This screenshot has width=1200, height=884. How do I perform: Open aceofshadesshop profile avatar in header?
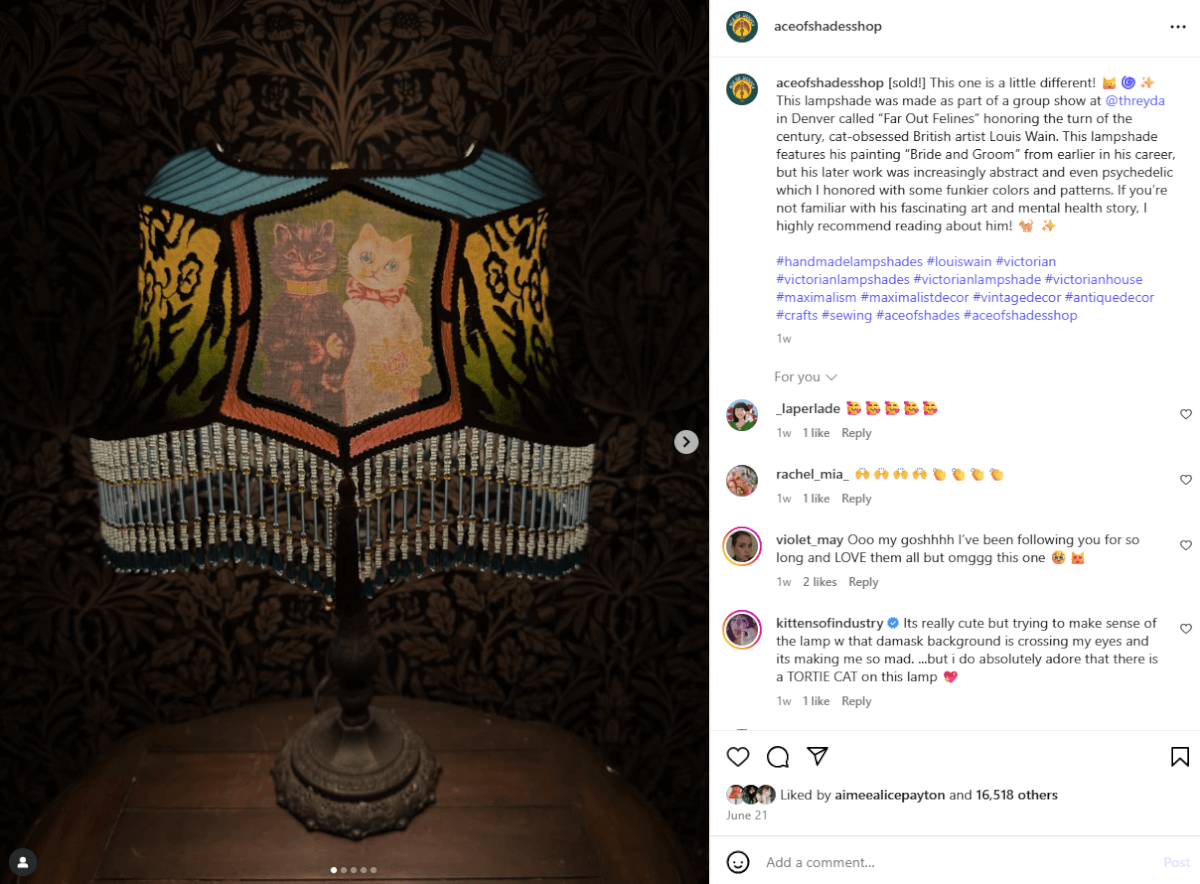point(742,27)
